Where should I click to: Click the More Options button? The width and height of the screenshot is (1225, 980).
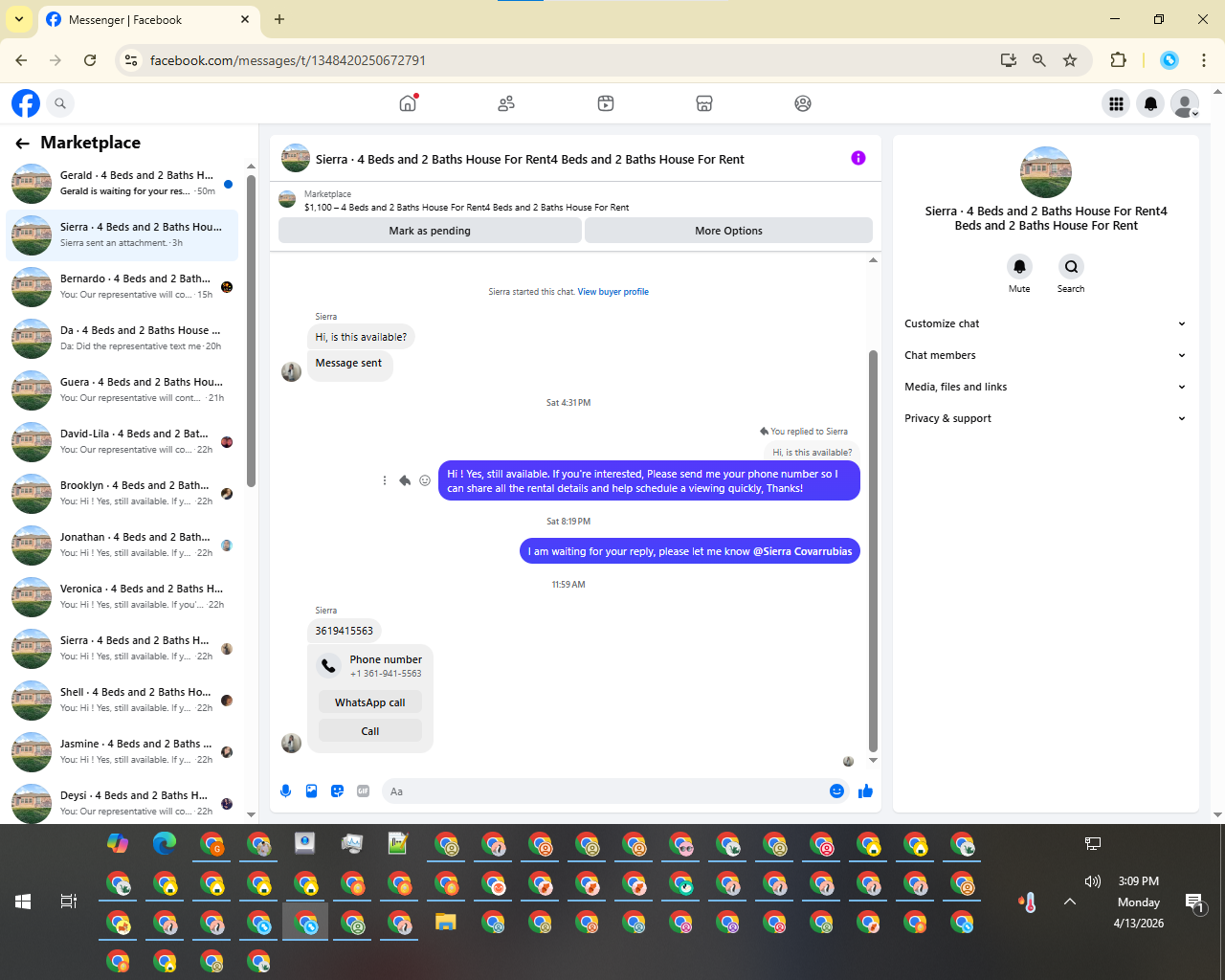(x=728, y=231)
